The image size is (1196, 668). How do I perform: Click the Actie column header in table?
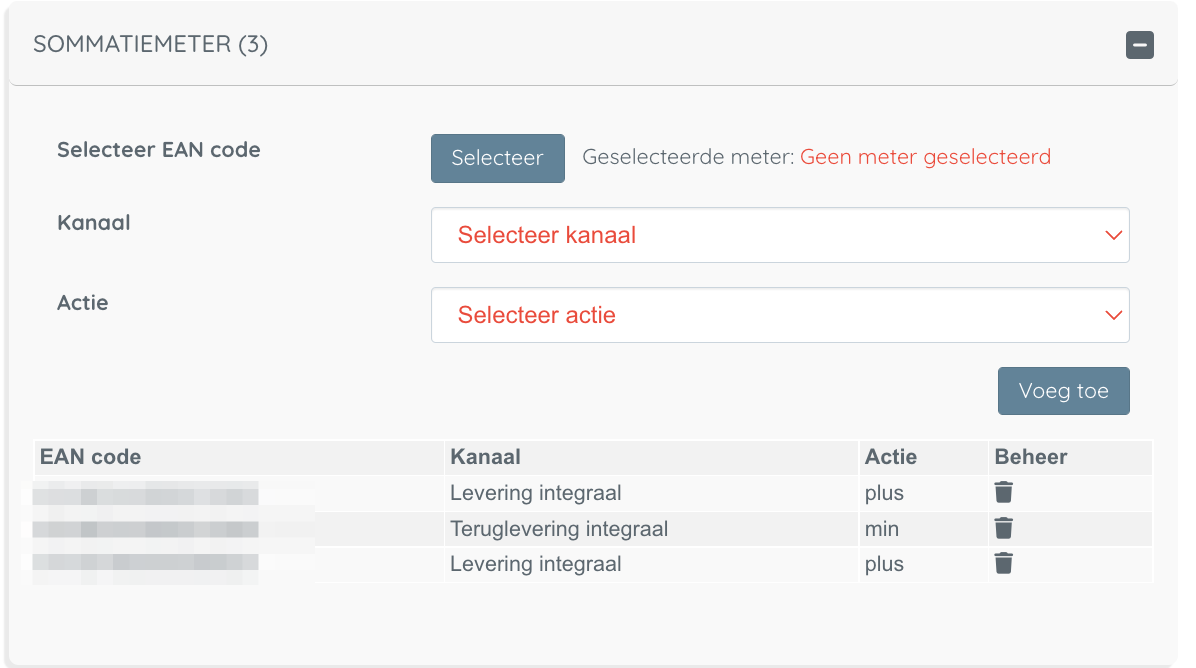890,457
